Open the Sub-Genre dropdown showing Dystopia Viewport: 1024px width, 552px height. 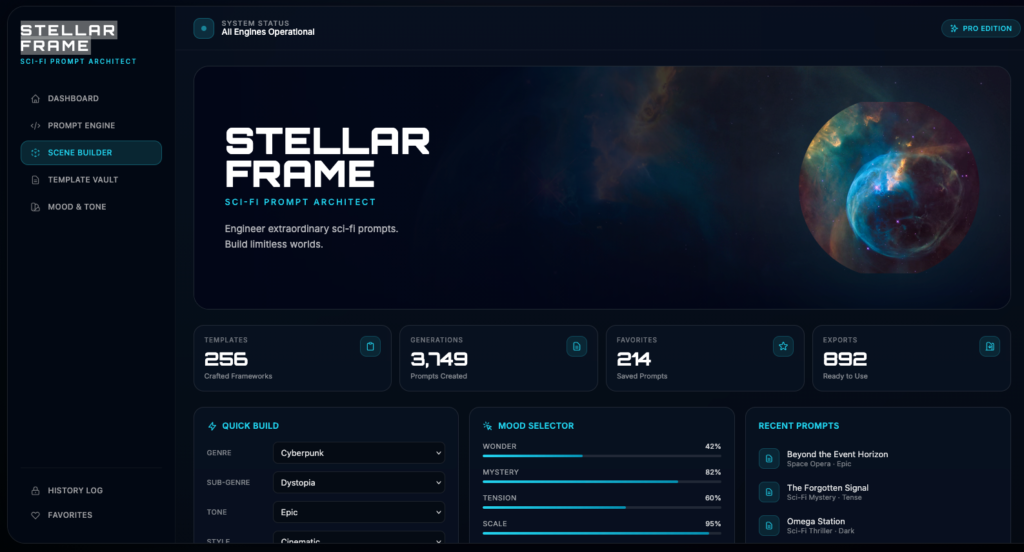pos(359,483)
